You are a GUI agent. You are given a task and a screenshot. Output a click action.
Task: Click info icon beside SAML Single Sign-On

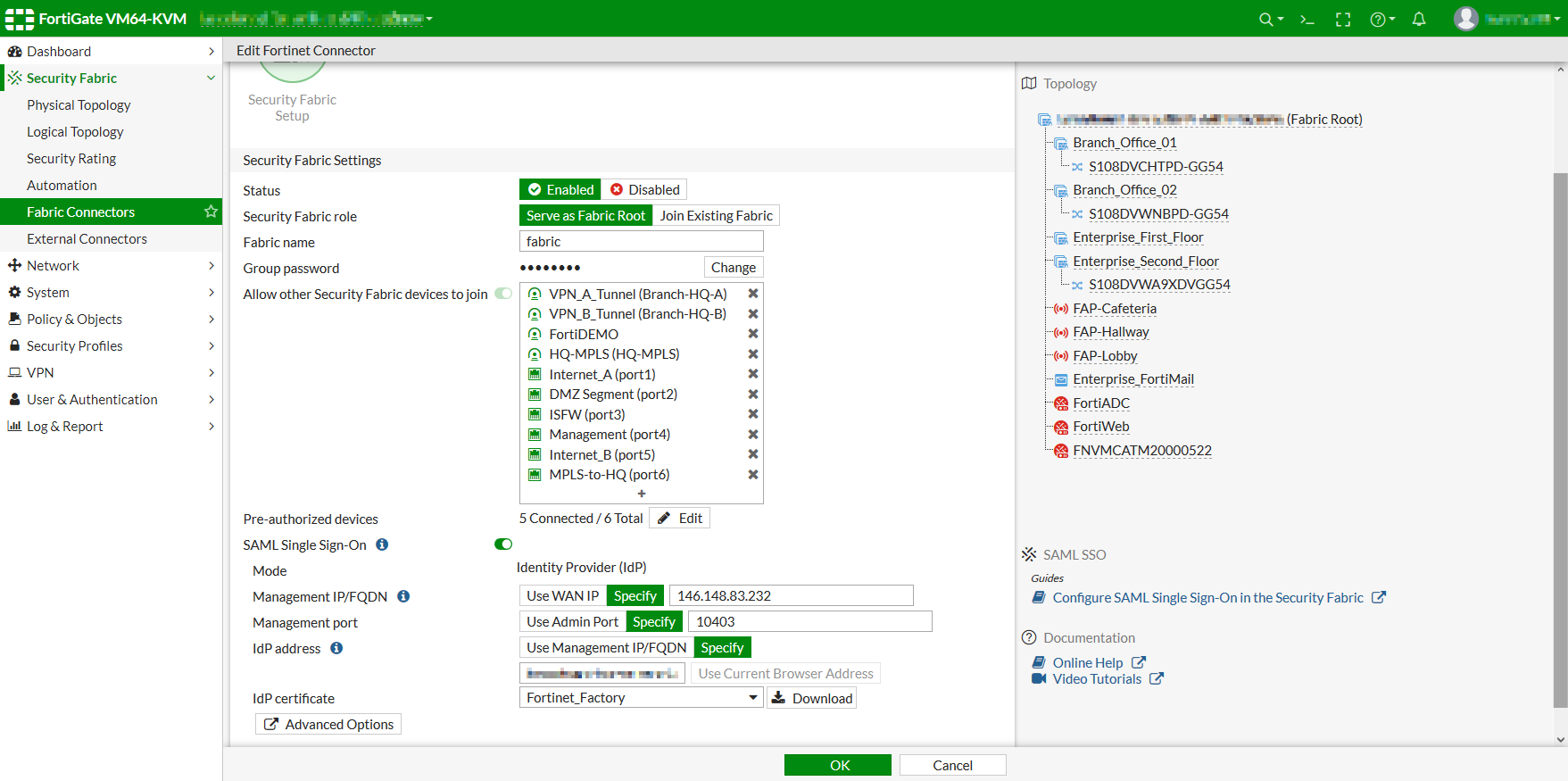(x=382, y=544)
